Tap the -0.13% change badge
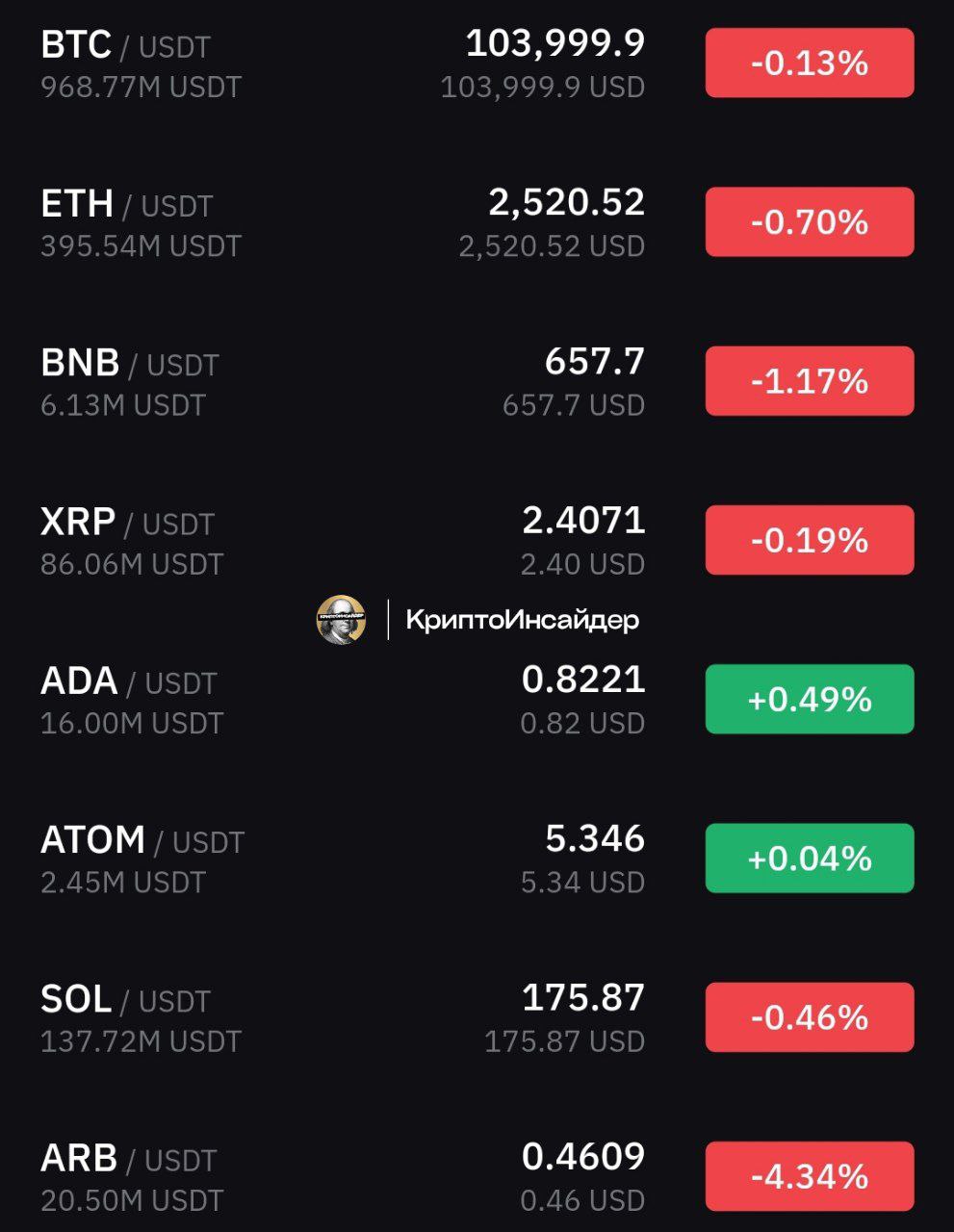Image resolution: width=954 pixels, height=1232 pixels. coord(810,63)
